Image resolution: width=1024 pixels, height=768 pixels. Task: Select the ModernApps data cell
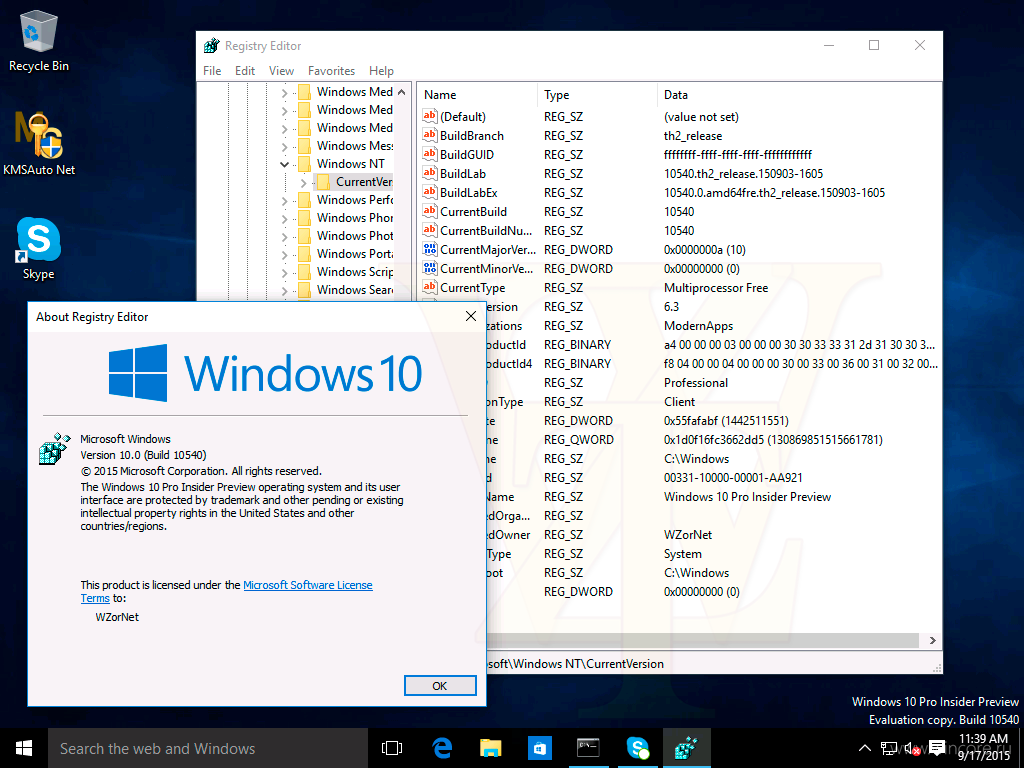point(698,325)
